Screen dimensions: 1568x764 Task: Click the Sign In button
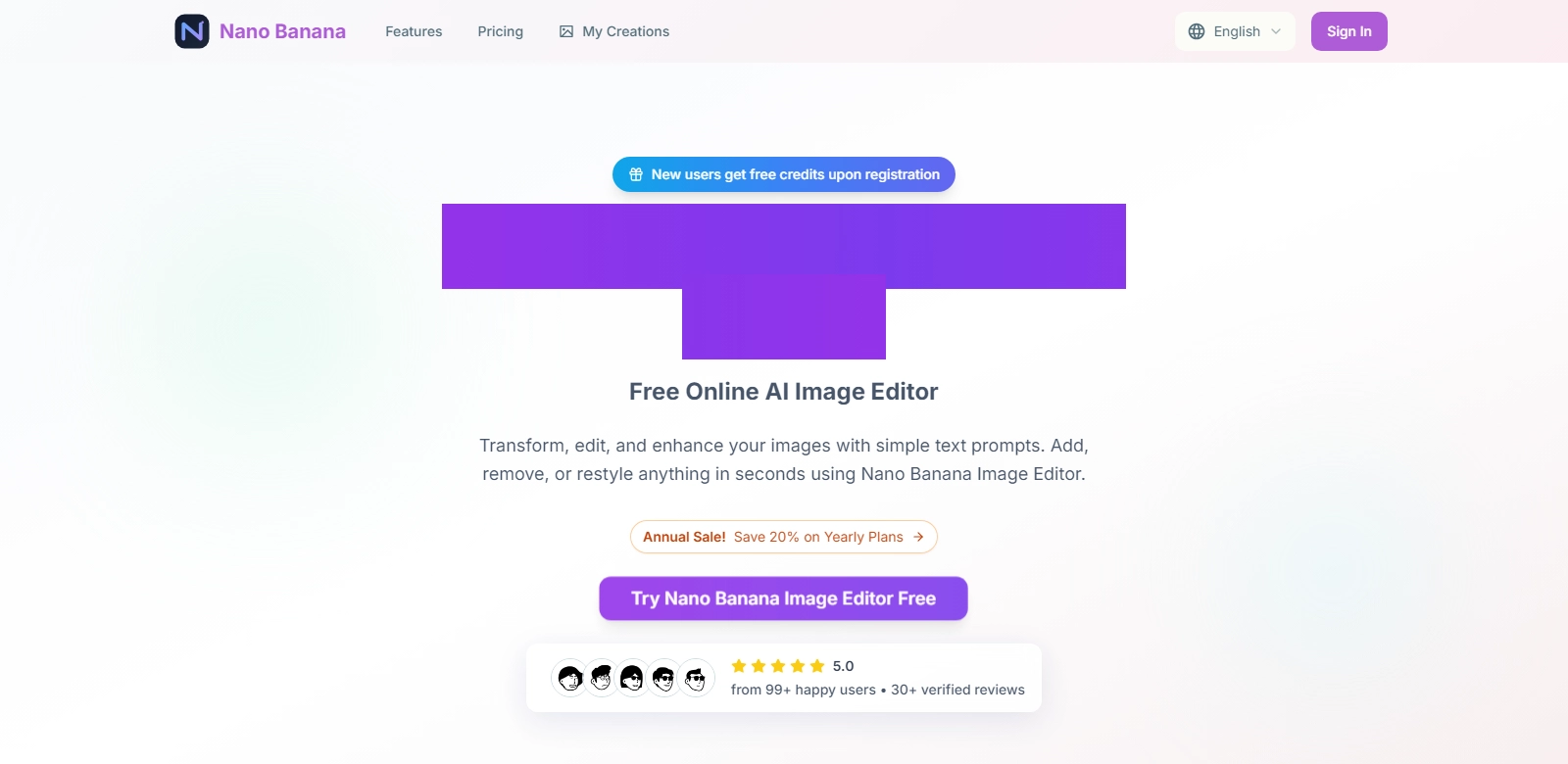(1349, 31)
